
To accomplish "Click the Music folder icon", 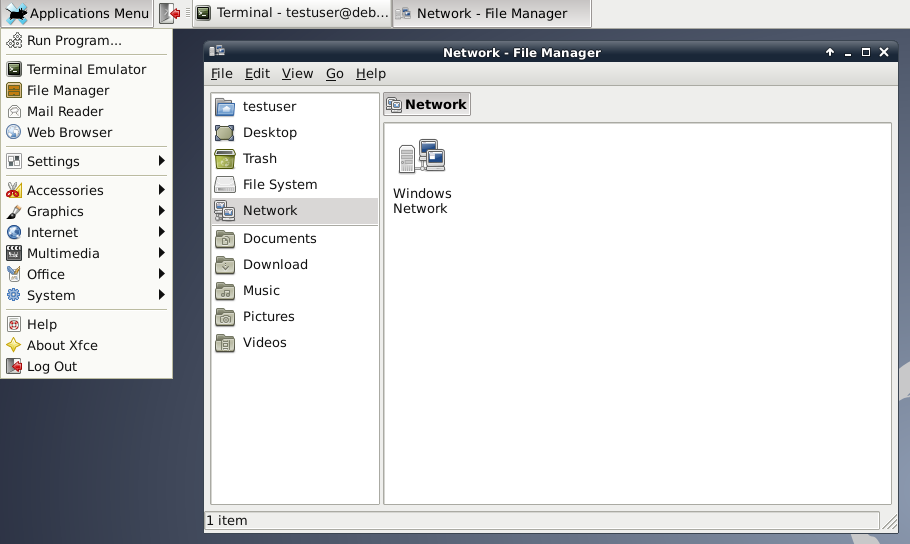I will [x=225, y=291].
